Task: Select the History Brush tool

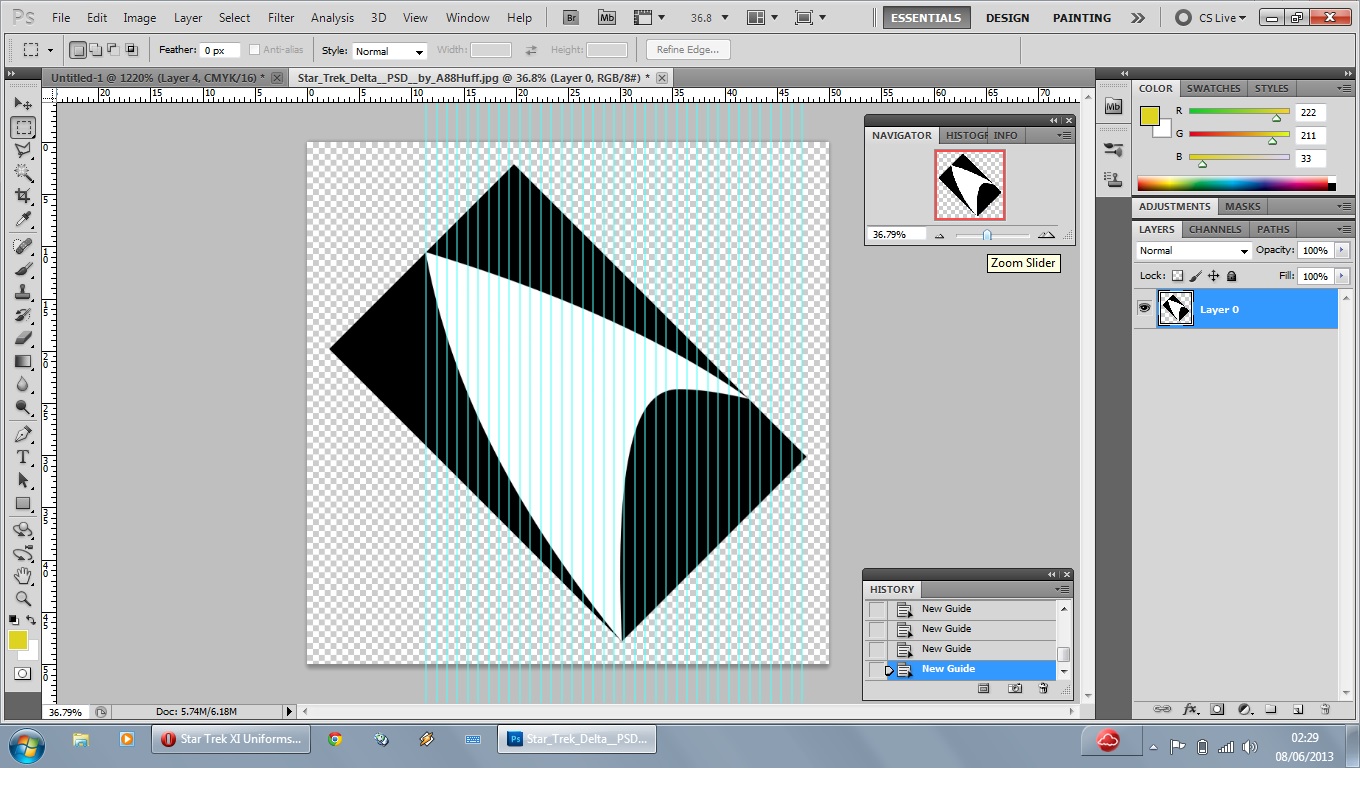Action: click(x=23, y=315)
